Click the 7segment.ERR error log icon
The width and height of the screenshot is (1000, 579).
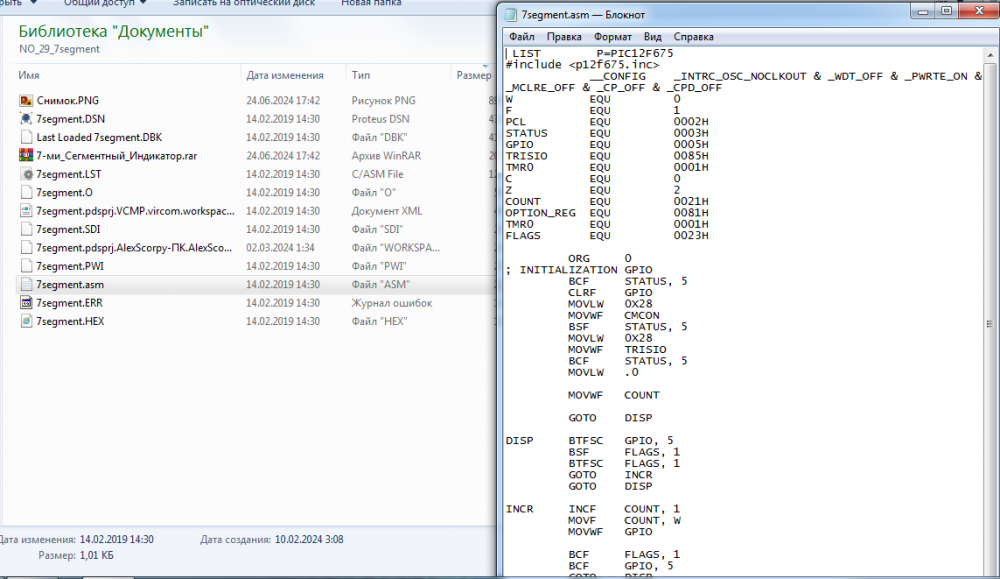26,303
